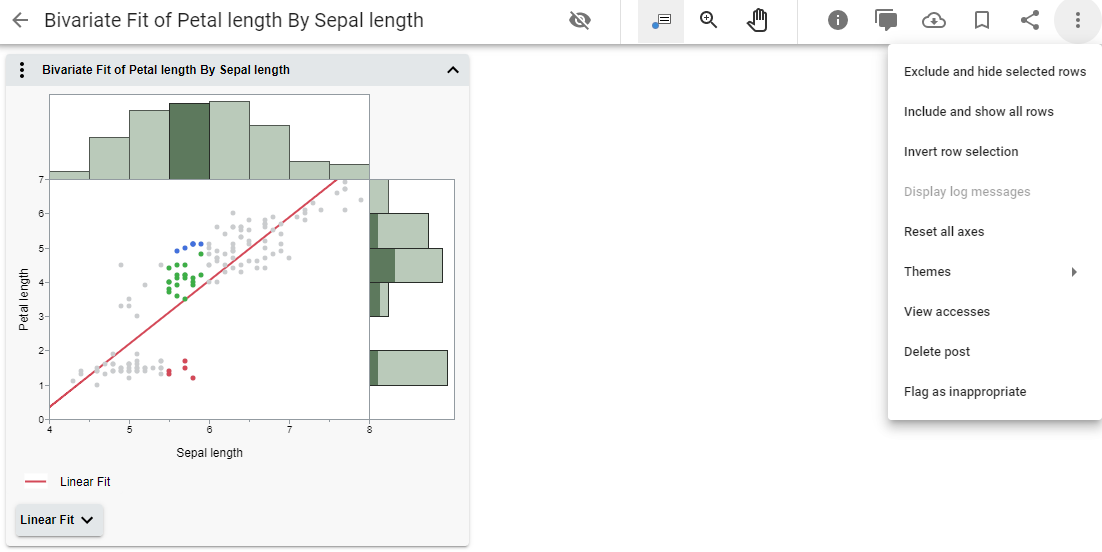Click the share icon
Image resolution: width=1102 pixels, height=552 pixels.
1030,21
